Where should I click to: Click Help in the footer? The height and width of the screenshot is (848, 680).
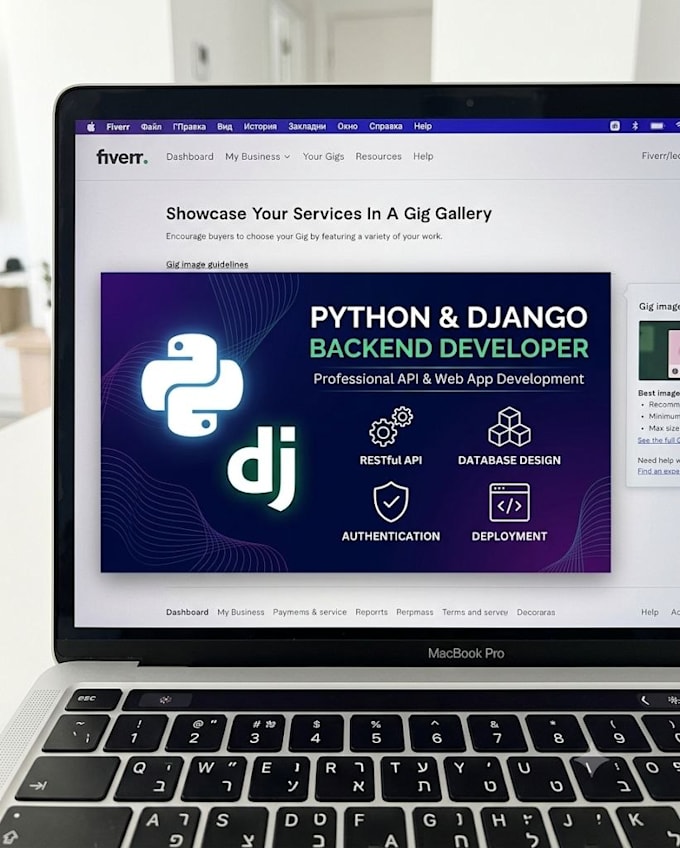pyautogui.click(x=650, y=612)
